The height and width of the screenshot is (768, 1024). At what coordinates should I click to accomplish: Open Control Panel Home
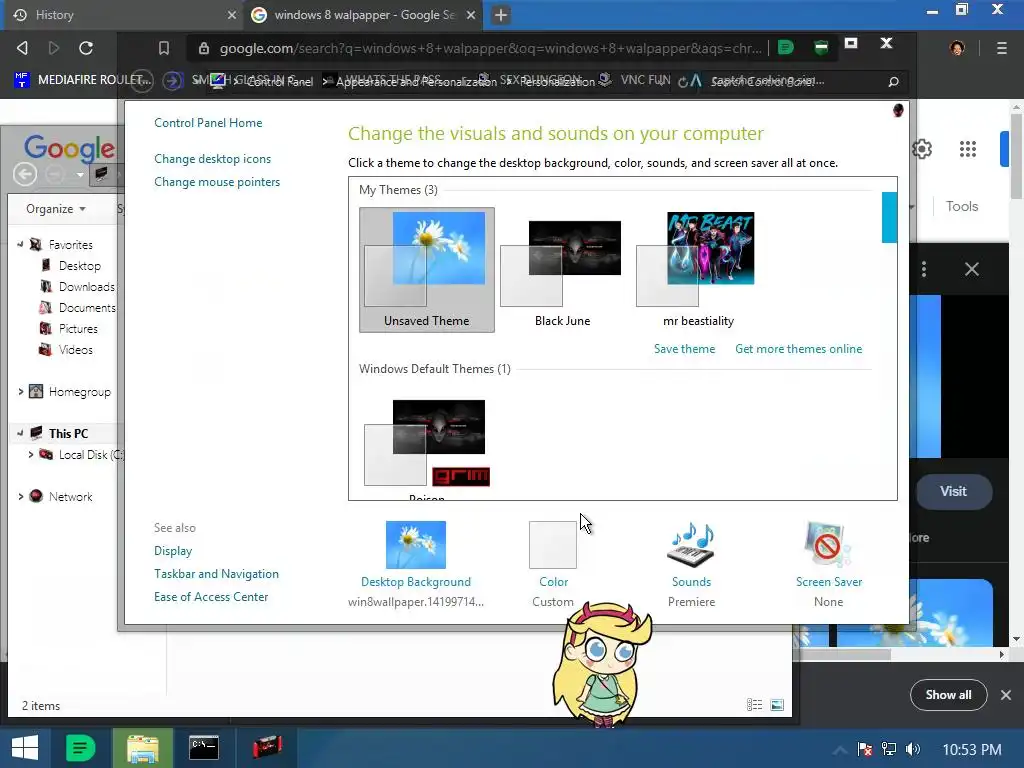[x=208, y=123]
